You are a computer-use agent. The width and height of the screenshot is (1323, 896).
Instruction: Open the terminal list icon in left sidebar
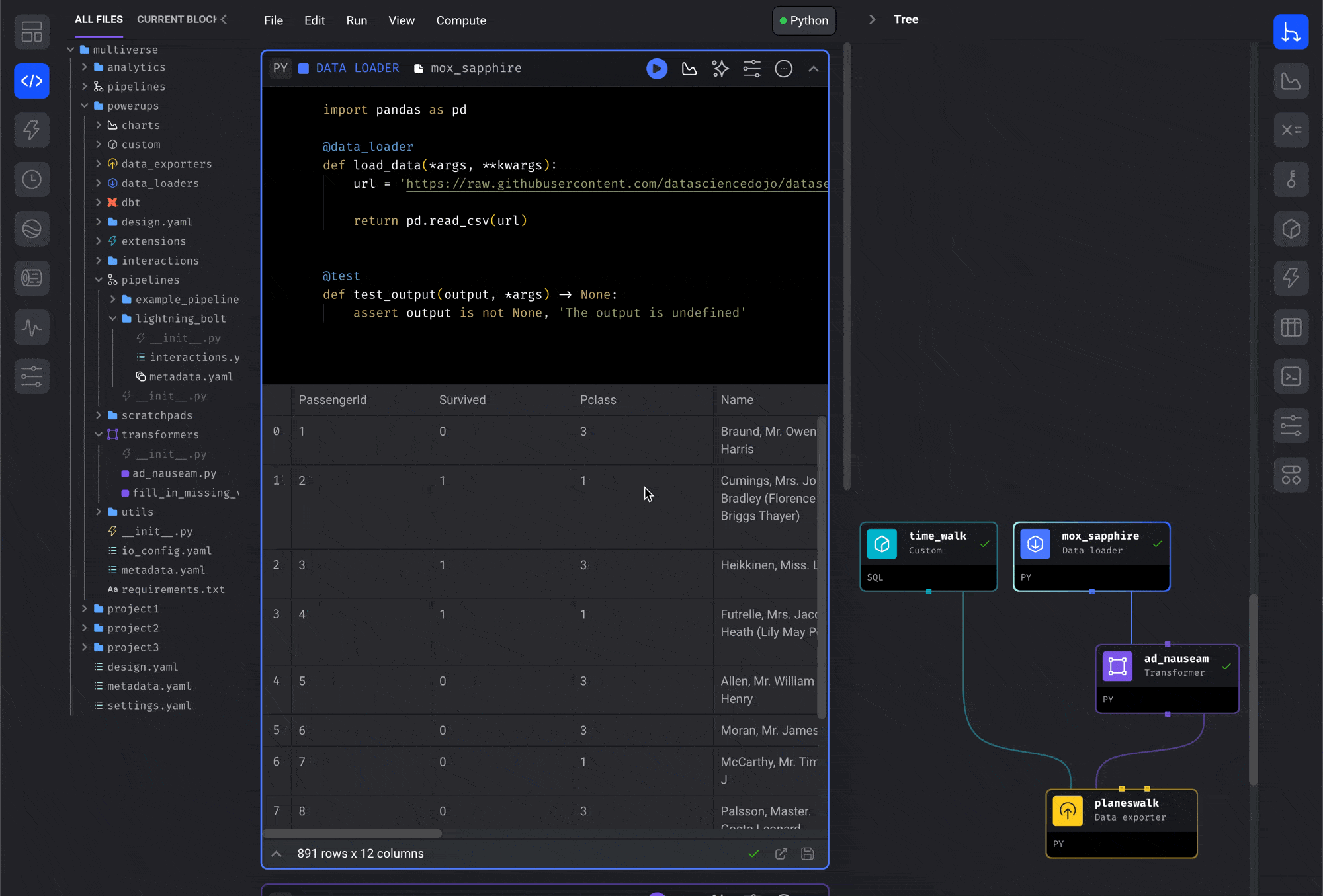point(32,278)
